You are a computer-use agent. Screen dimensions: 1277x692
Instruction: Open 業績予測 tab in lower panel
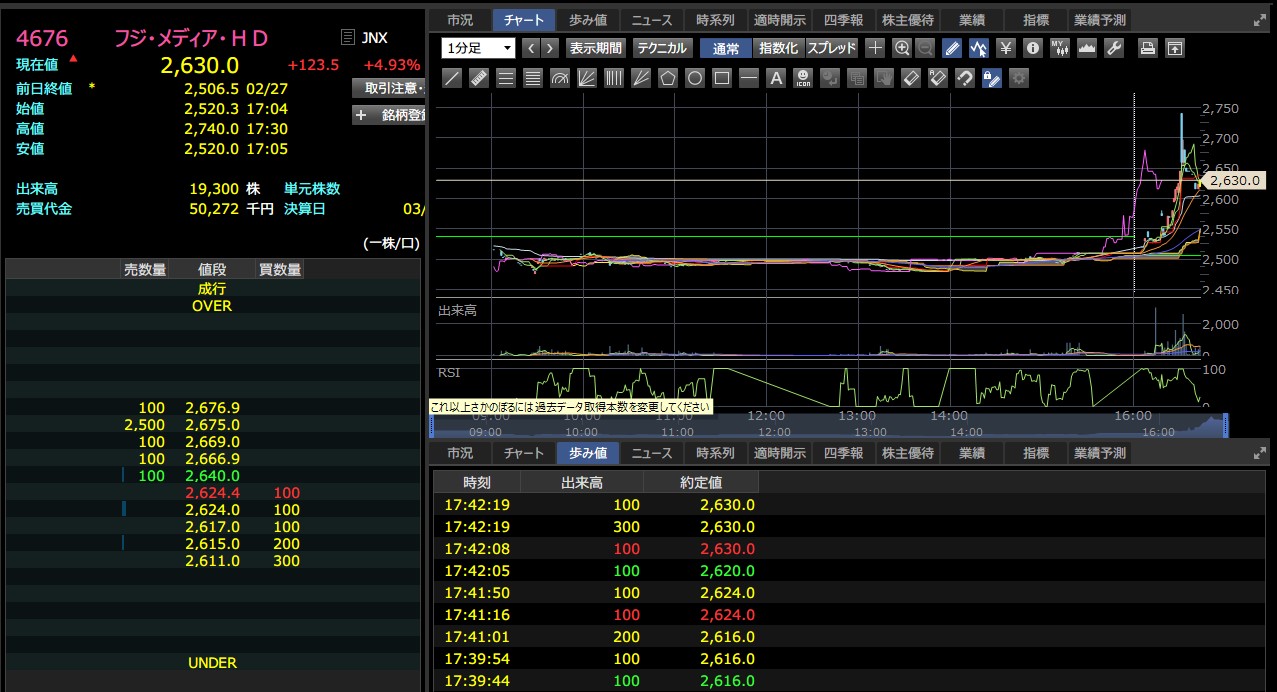coord(1099,454)
